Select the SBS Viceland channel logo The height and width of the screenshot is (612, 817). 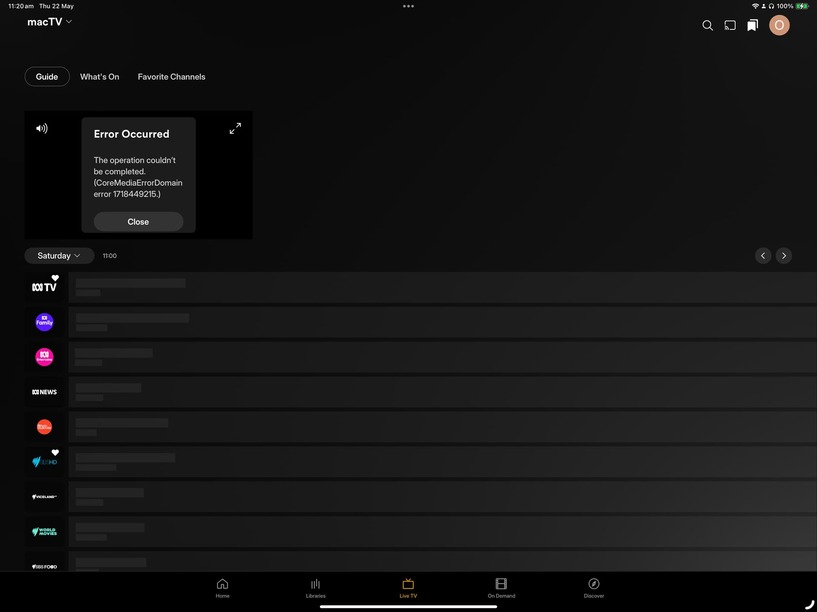[x=44, y=496]
